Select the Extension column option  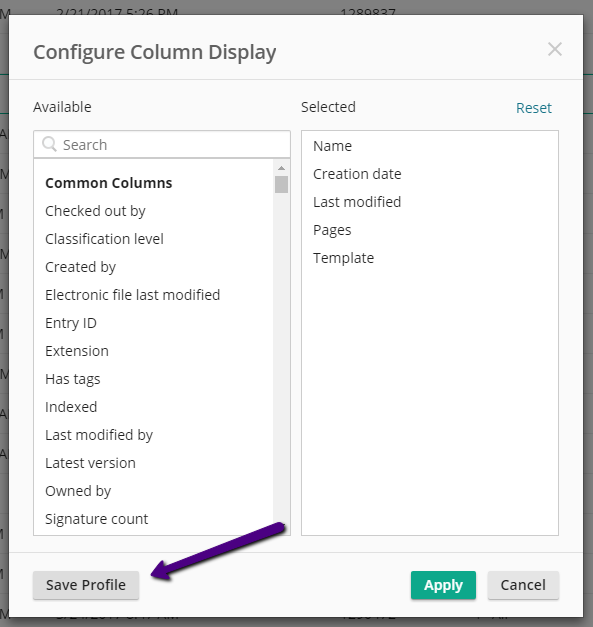pos(77,351)
